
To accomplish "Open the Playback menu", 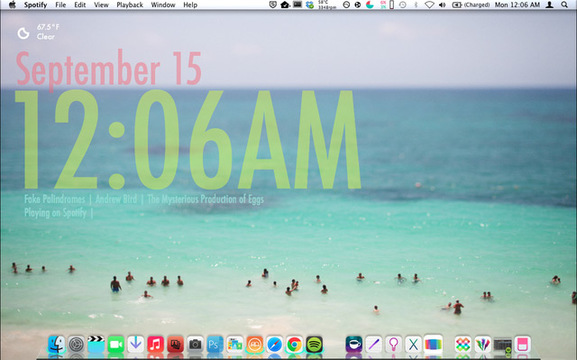I will tap(130, 5).
